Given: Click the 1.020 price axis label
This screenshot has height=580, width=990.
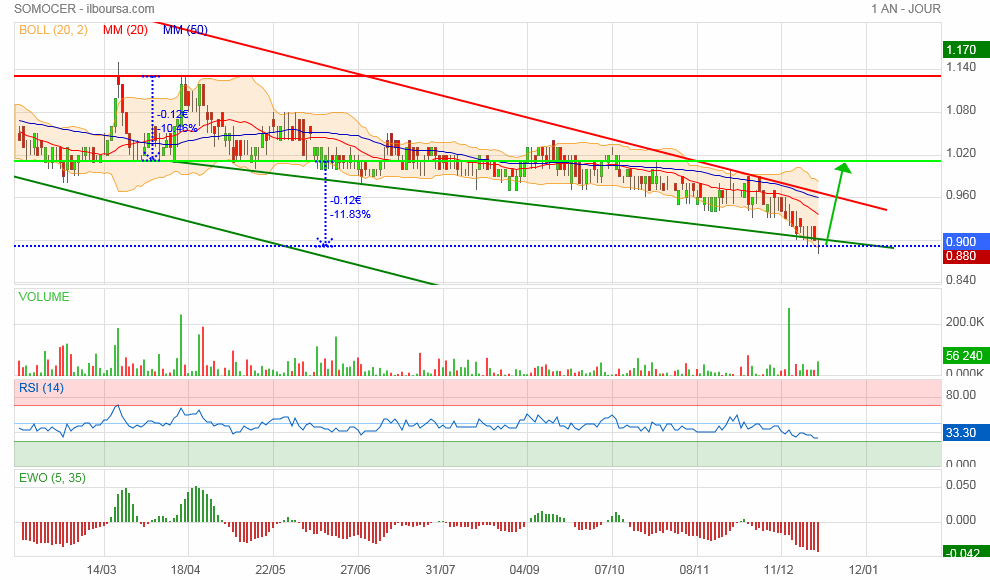Looking at the screenshot, I should (960, 153).
